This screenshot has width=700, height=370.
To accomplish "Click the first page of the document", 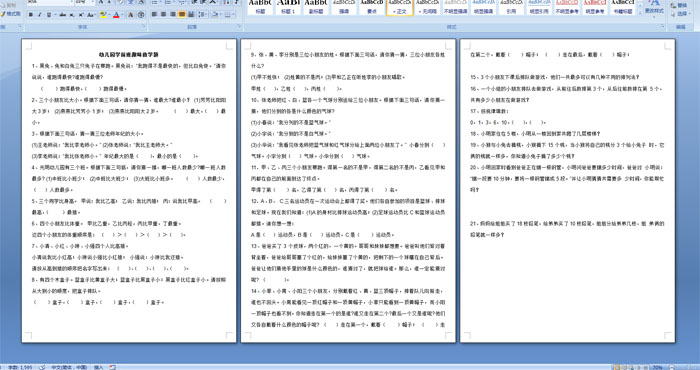I will click(129, 191).
